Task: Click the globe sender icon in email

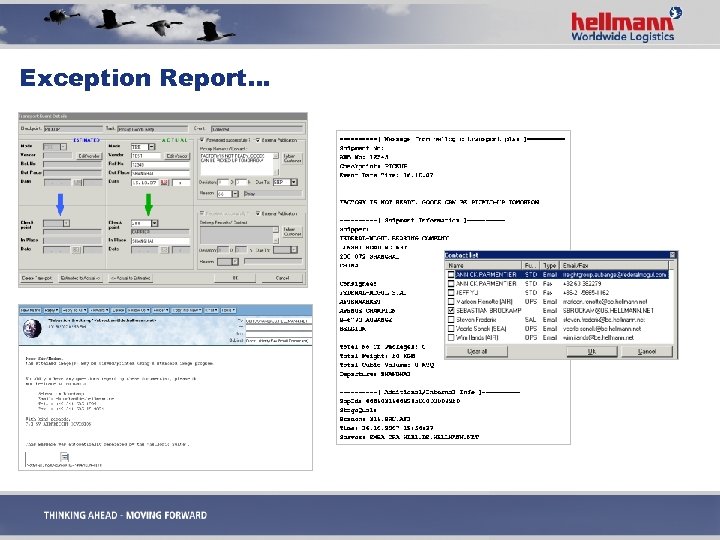Action: pyautogui.click(x=33, y=328)
